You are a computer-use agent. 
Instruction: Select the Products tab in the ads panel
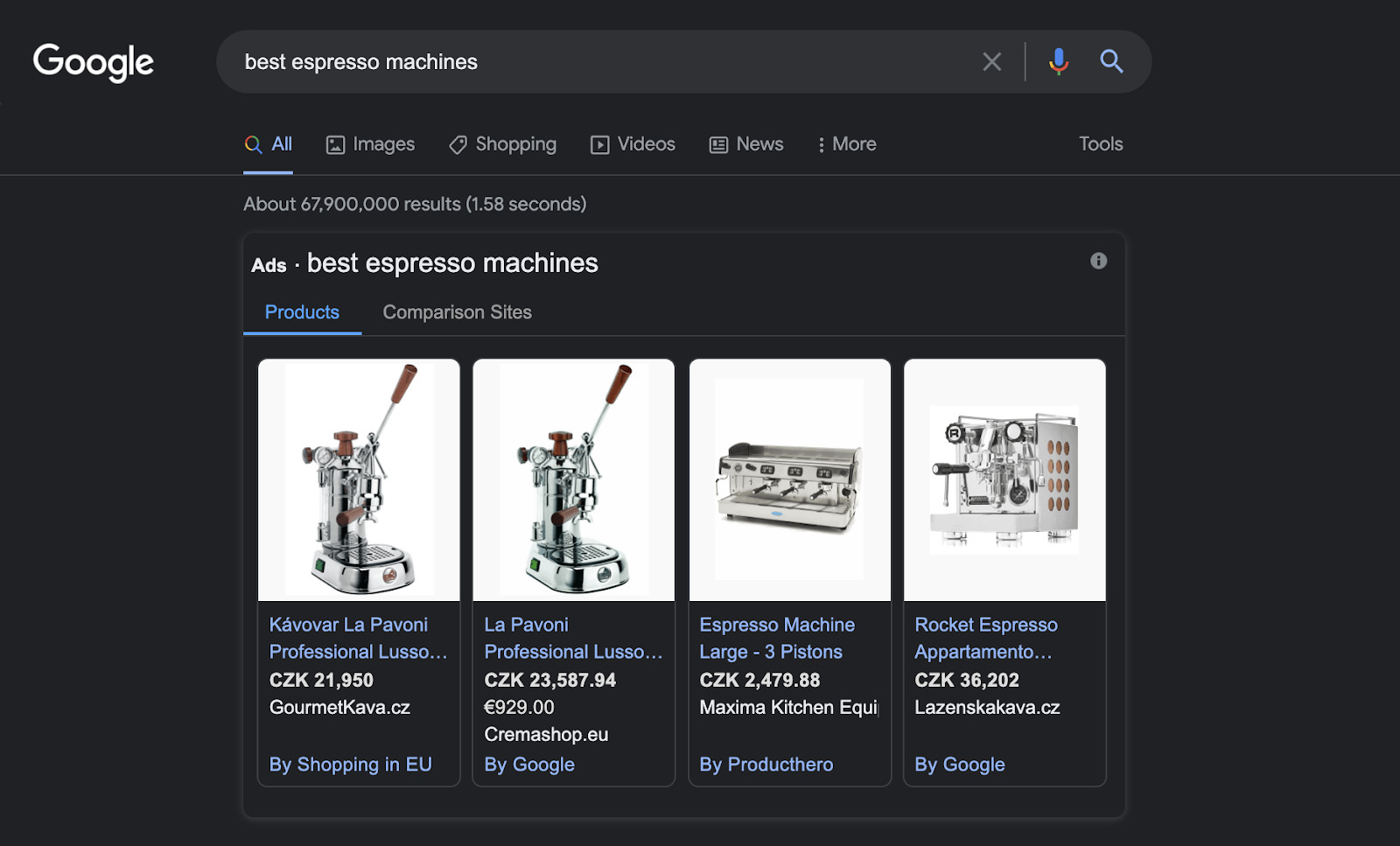302,312
